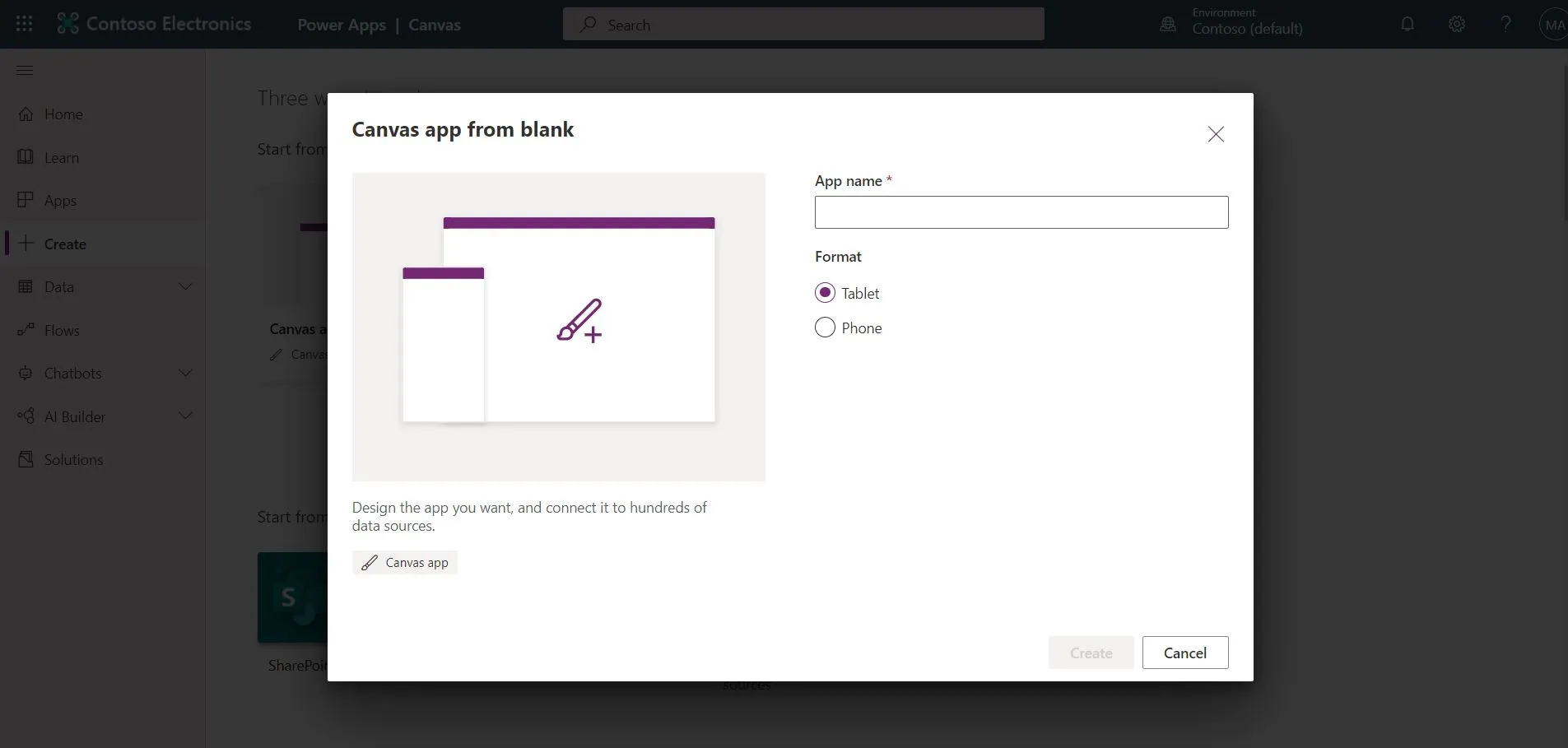Expand the Chatbots section
This screenshot has width=1568, height=748.
[x=185, y=373]
